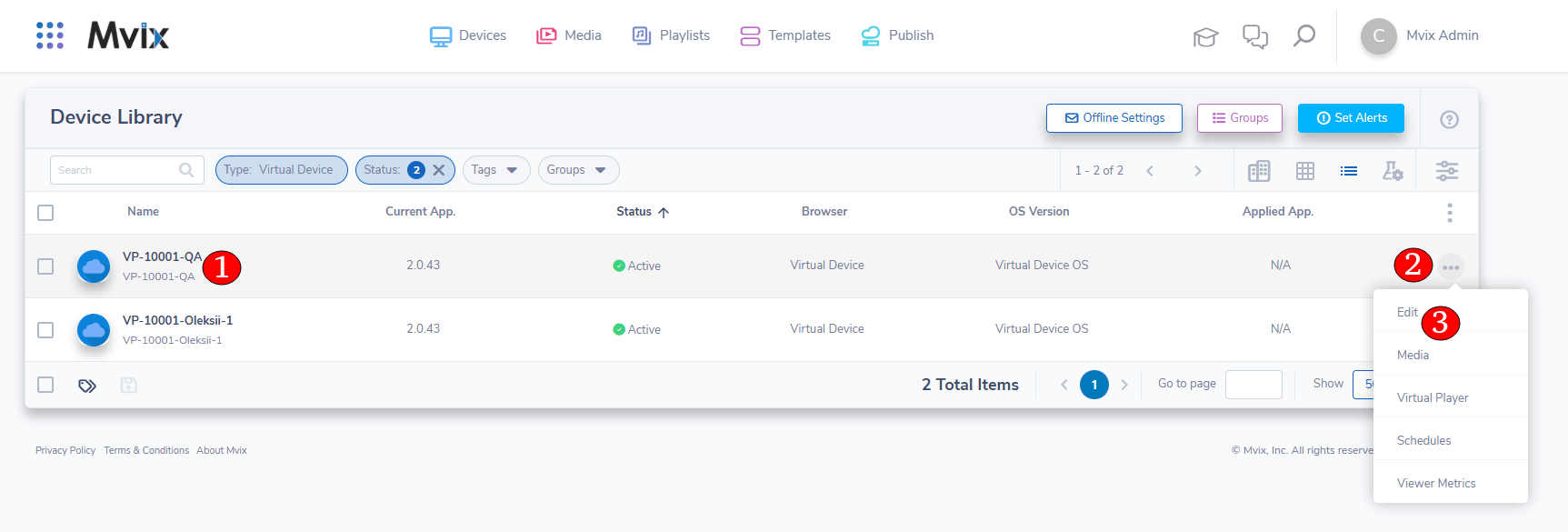Open the Privacy Policy link
The image size is (1568, 532).
coord(65,450)
